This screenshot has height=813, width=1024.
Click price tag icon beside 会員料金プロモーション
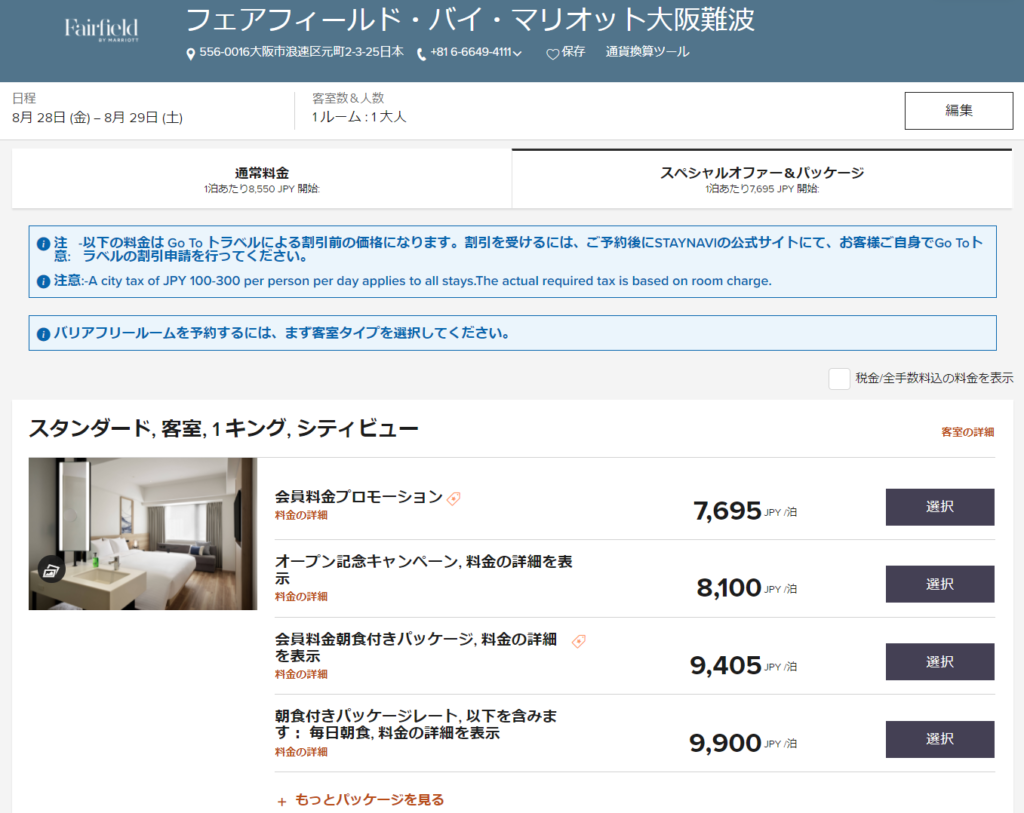point(454,498)
